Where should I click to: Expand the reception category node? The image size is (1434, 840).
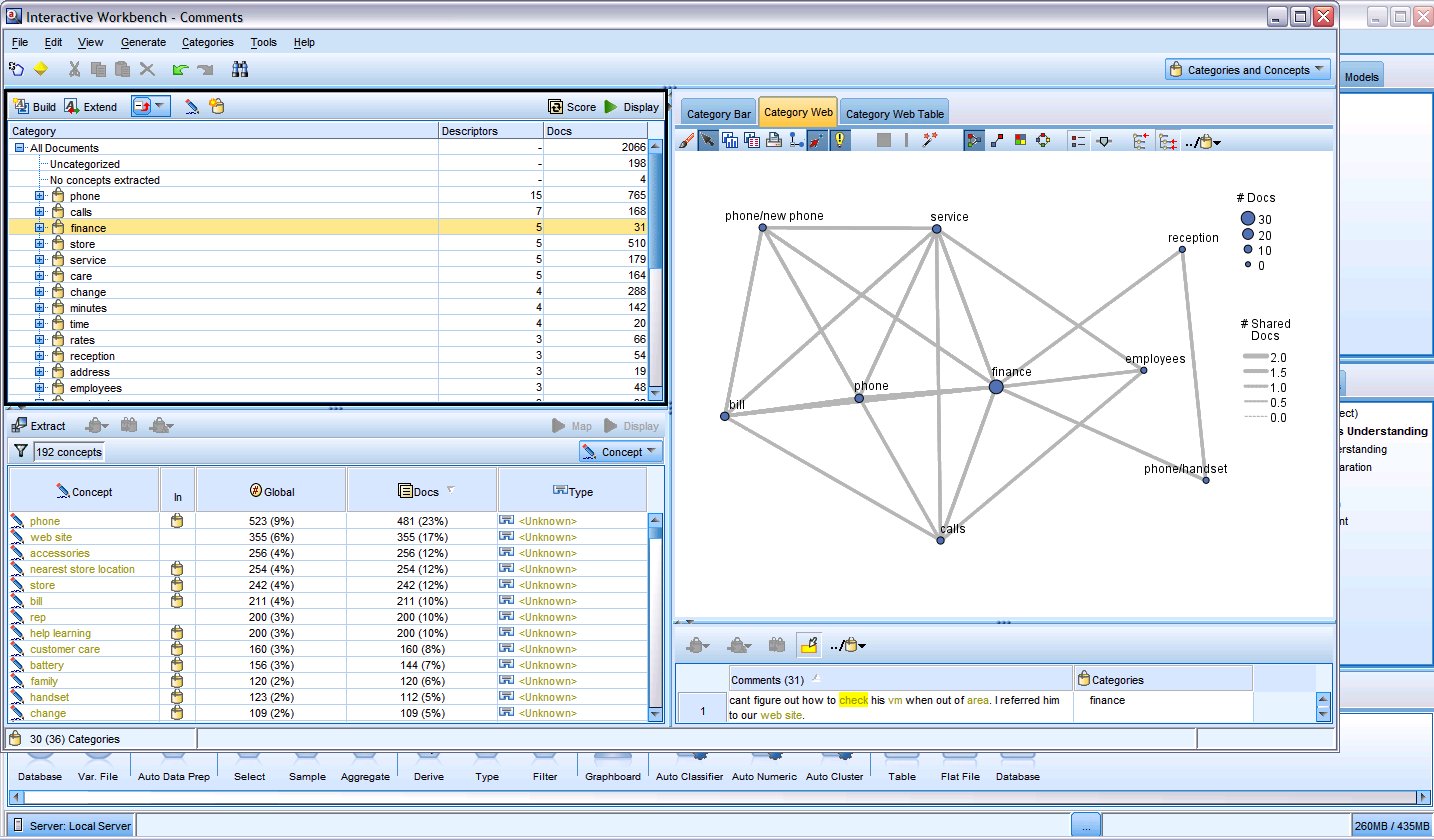point(40,356)
